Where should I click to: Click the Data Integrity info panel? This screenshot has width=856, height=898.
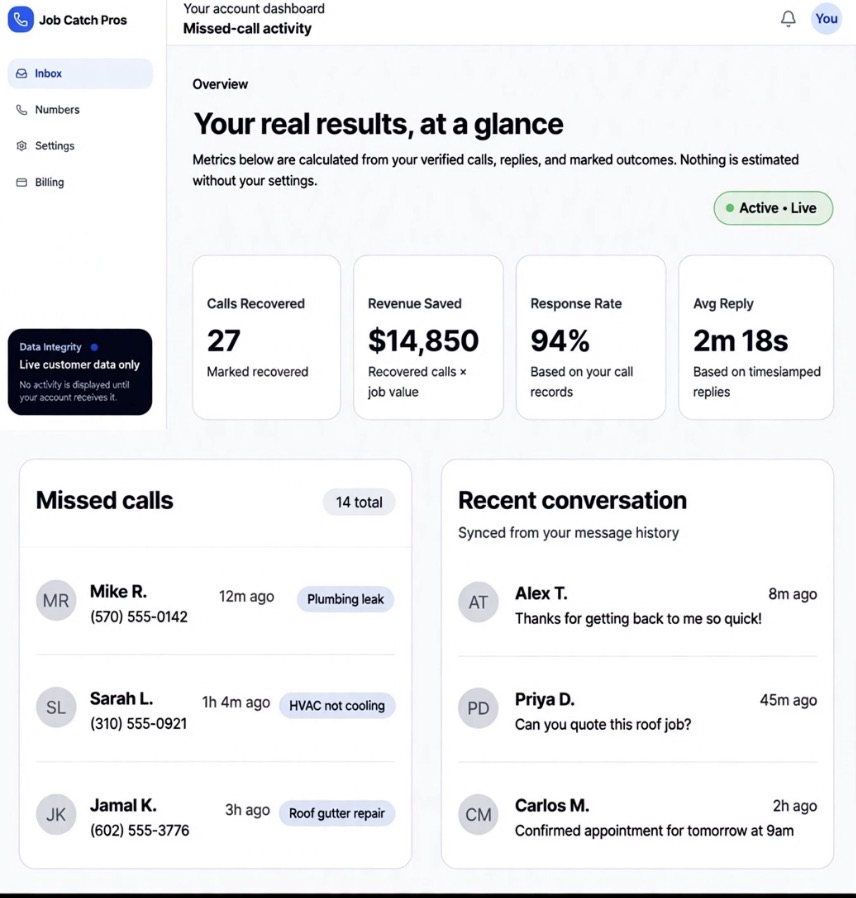(x=80, y=372)
